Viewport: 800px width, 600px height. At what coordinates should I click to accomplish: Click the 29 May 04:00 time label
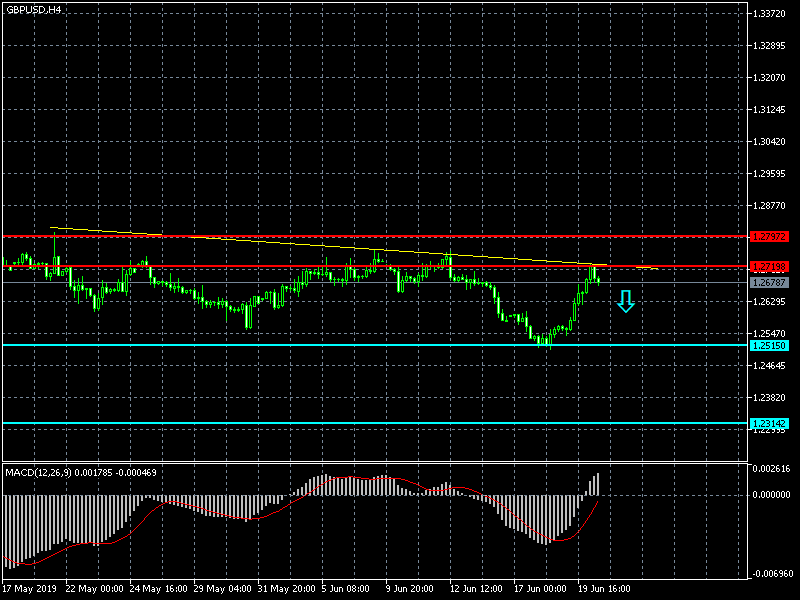click(223, 589)
